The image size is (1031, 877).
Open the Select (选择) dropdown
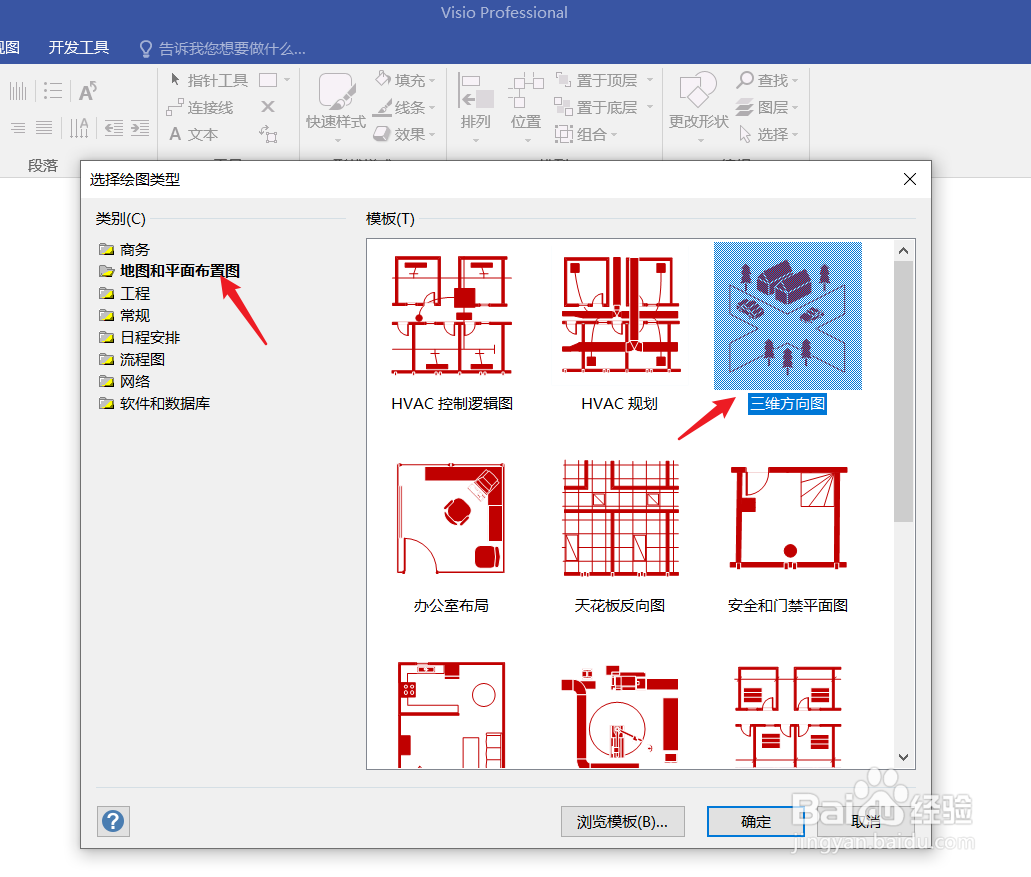[767, 134]
